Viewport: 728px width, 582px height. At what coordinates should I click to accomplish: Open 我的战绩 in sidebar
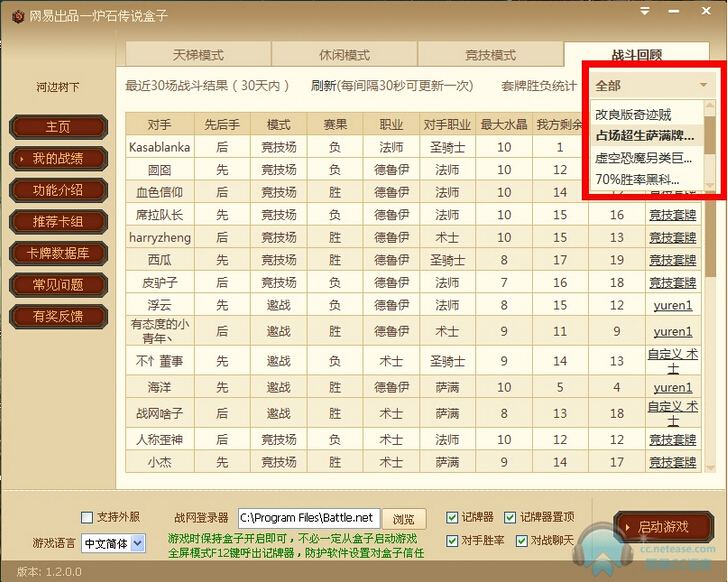58,158
